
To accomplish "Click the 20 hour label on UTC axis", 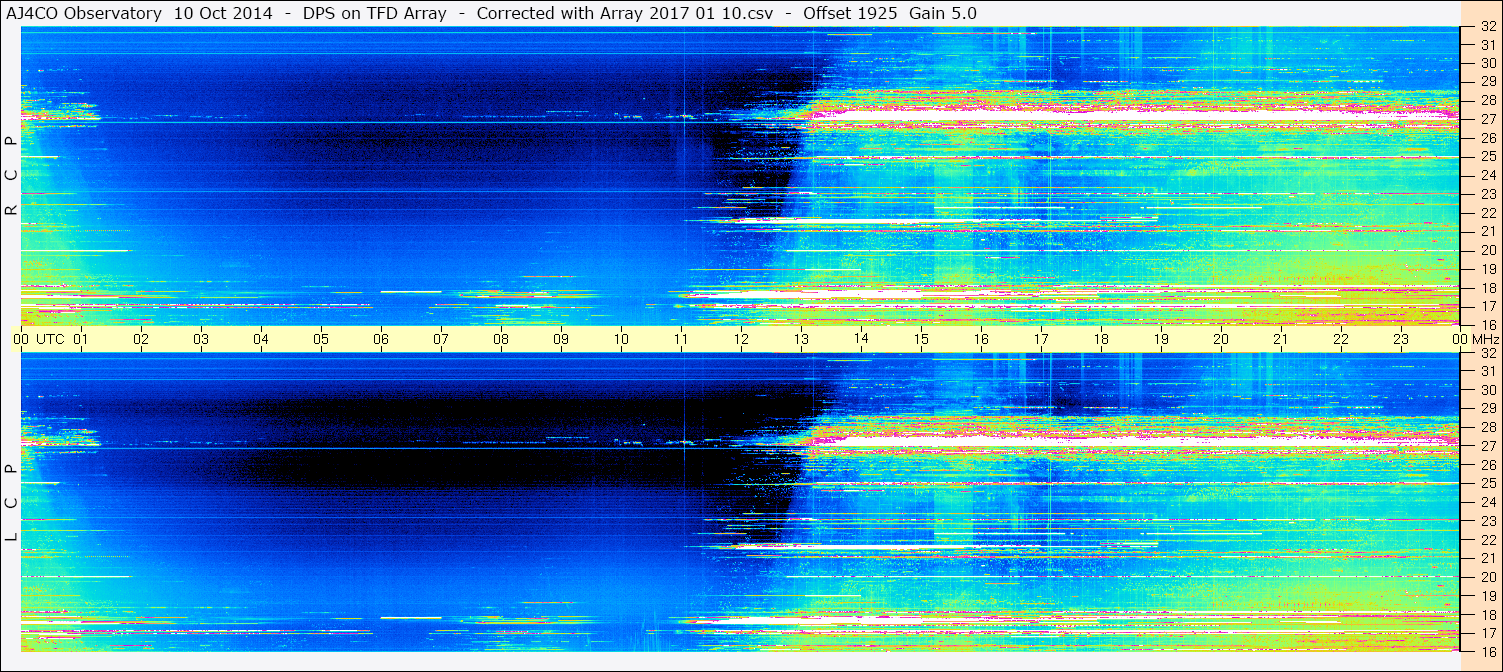I will [x=1221, y=339].
